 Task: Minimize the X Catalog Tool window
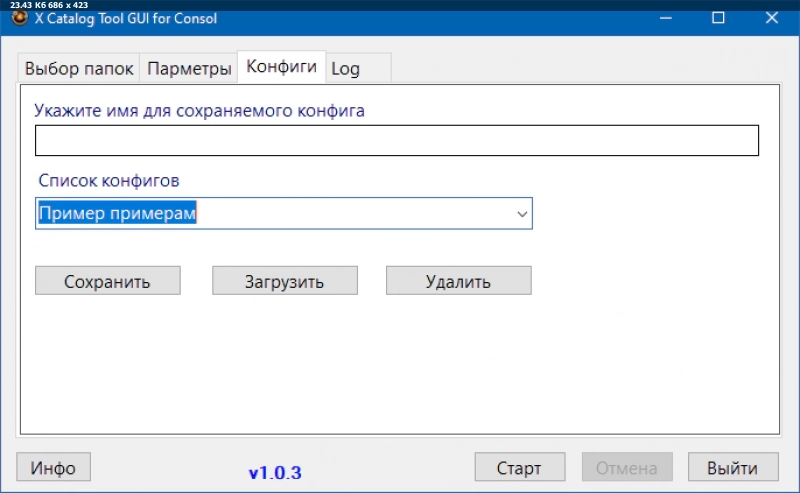(x=665, y=18)
